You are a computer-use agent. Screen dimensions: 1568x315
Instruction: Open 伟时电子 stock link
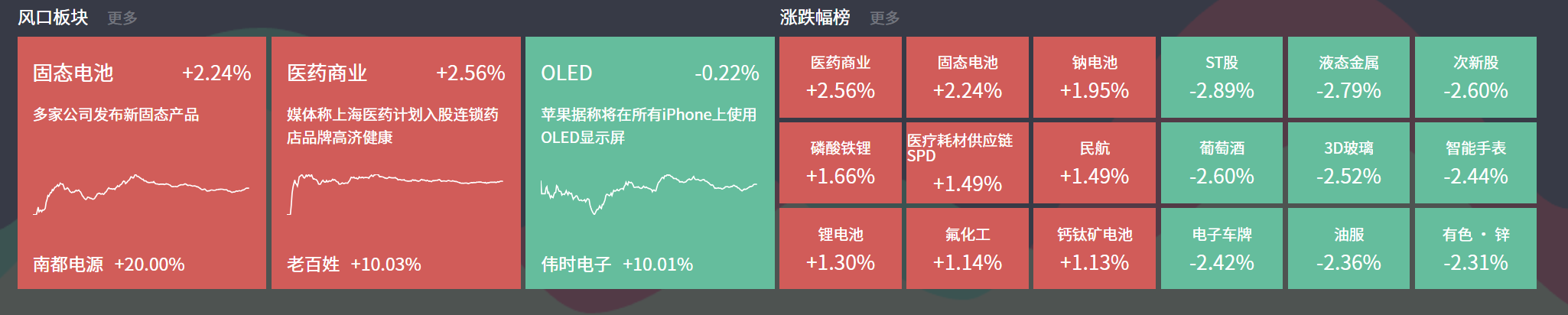576,265
